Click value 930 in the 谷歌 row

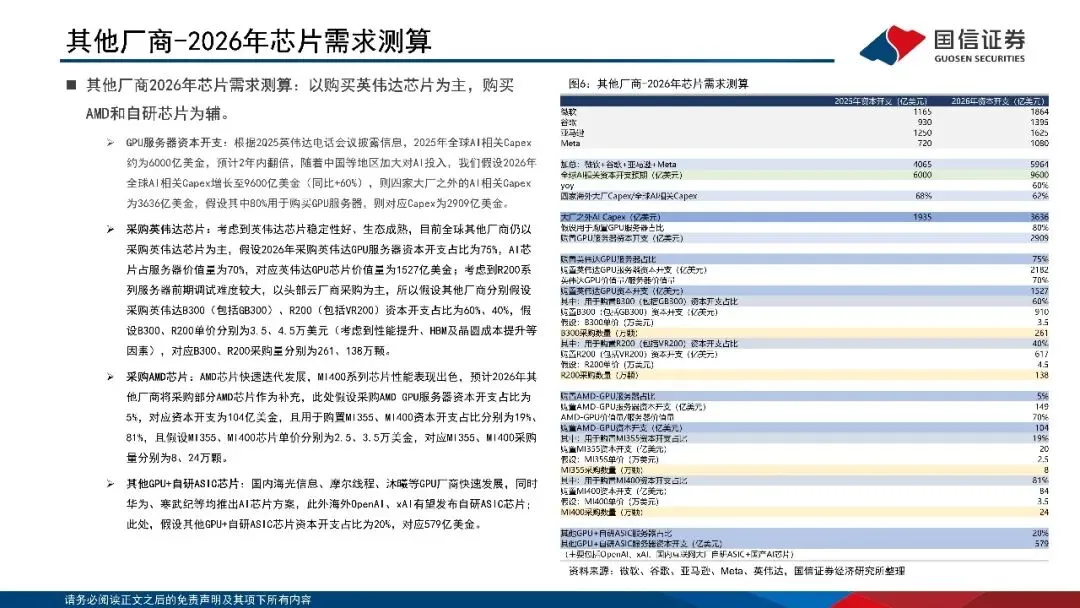coord(924,122)
